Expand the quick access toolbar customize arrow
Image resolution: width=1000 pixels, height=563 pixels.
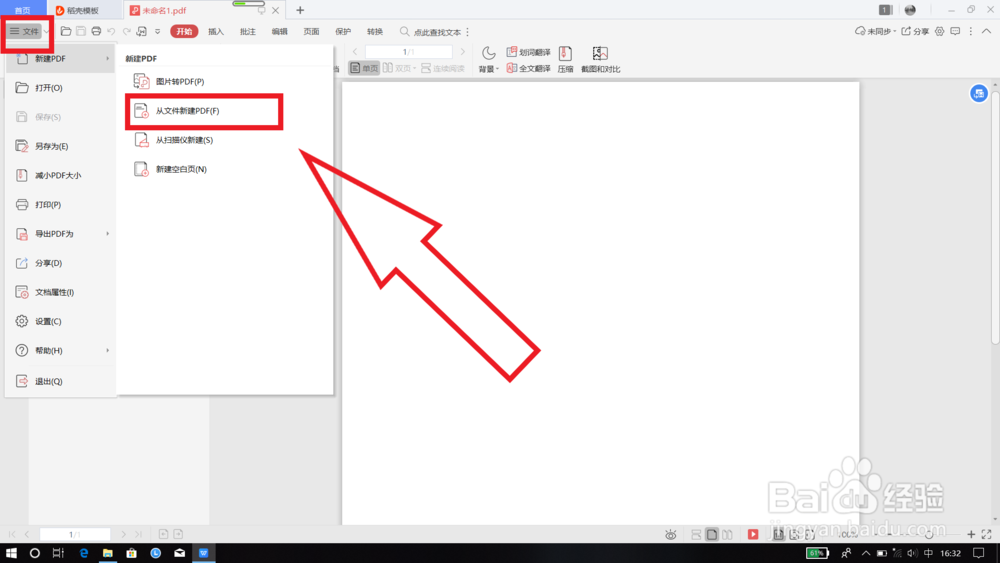pyautogui.click(x=158, y=31)
